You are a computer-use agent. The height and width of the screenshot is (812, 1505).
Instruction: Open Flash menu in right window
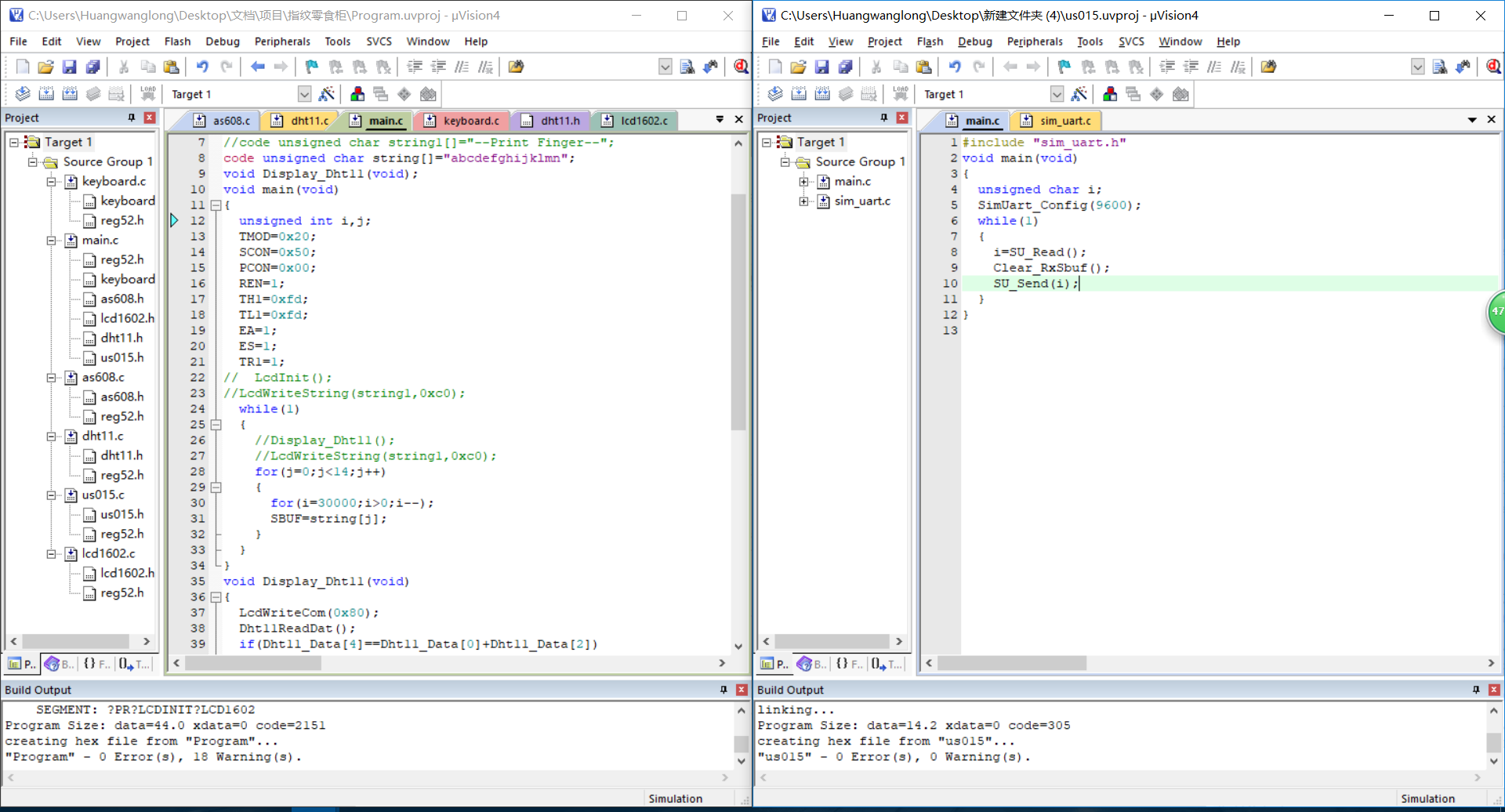click(930, 42)
